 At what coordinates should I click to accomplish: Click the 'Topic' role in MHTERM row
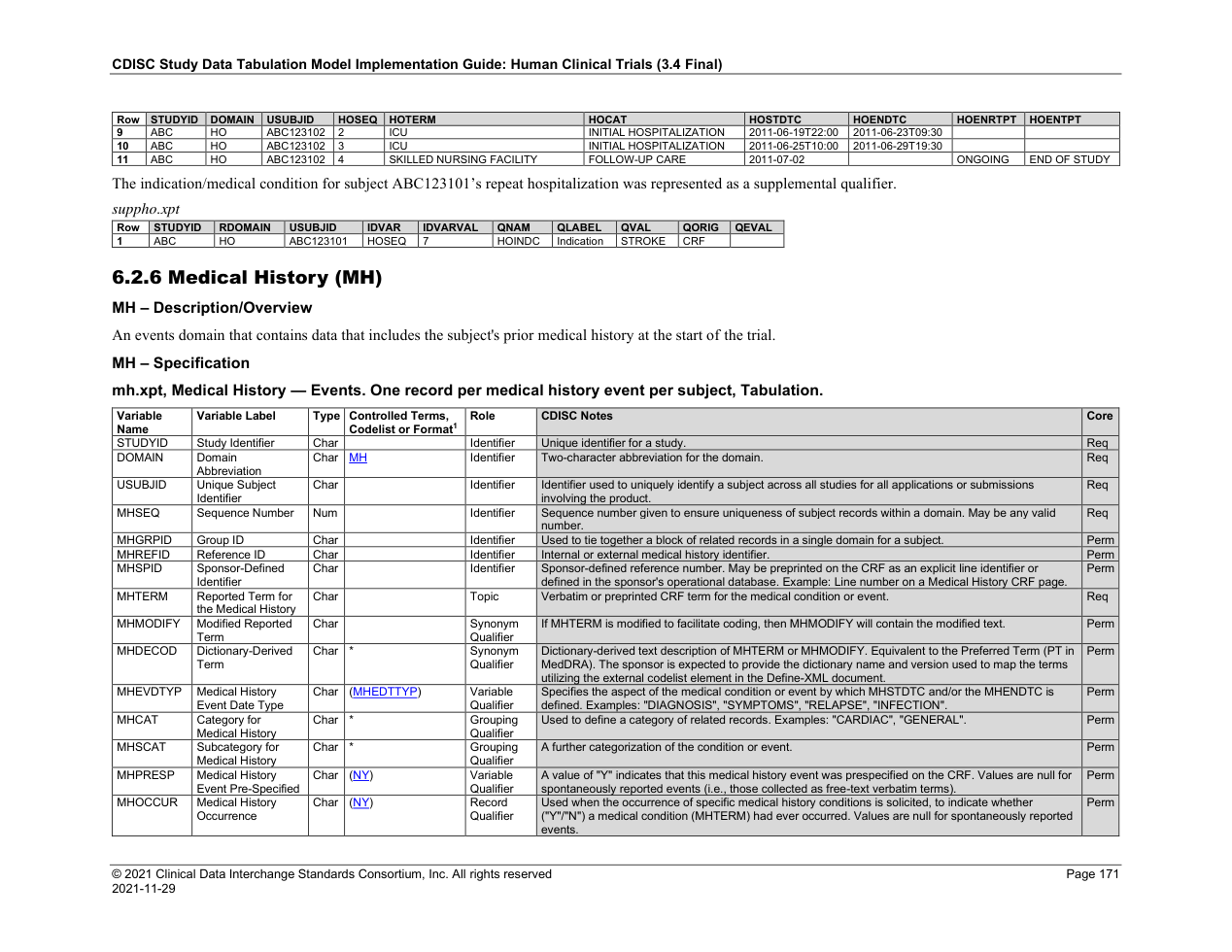click(484, 596)
